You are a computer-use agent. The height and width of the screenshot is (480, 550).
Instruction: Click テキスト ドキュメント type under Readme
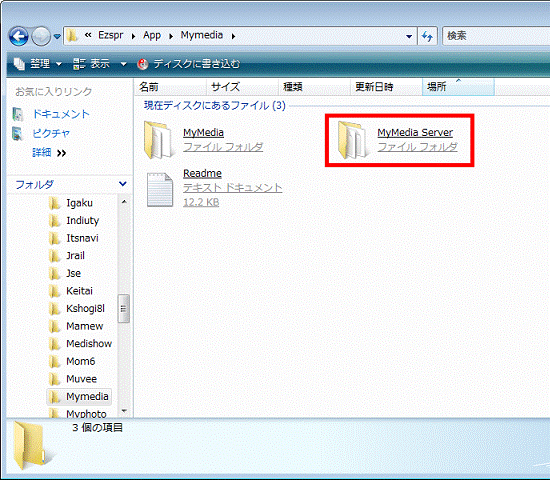(233, 188)
